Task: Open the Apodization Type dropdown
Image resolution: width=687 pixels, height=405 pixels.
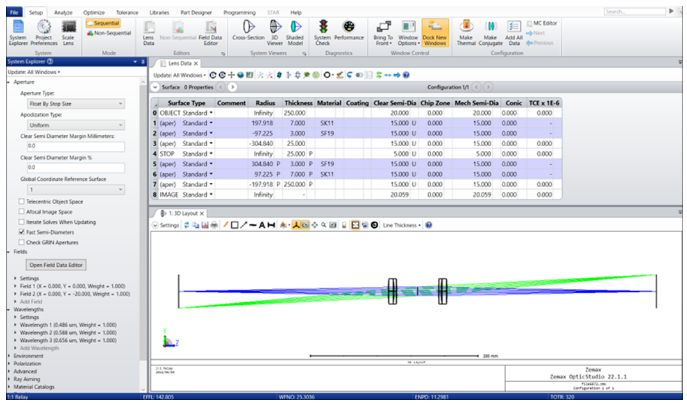Action: click(x=76, y=125)
